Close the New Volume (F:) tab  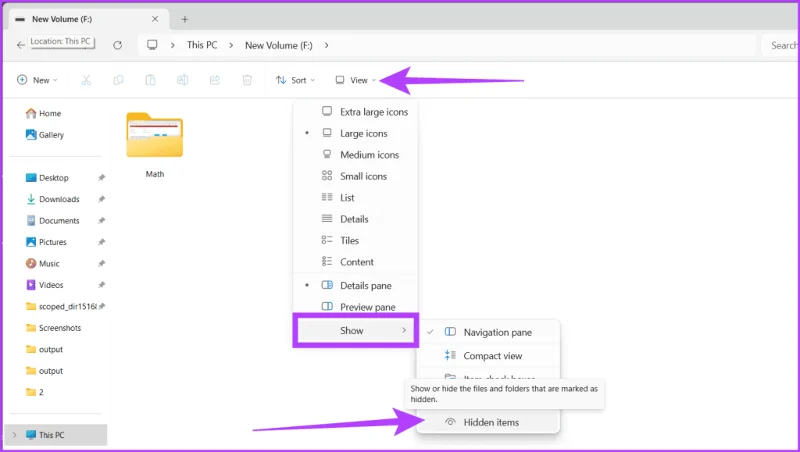[155, 19]
